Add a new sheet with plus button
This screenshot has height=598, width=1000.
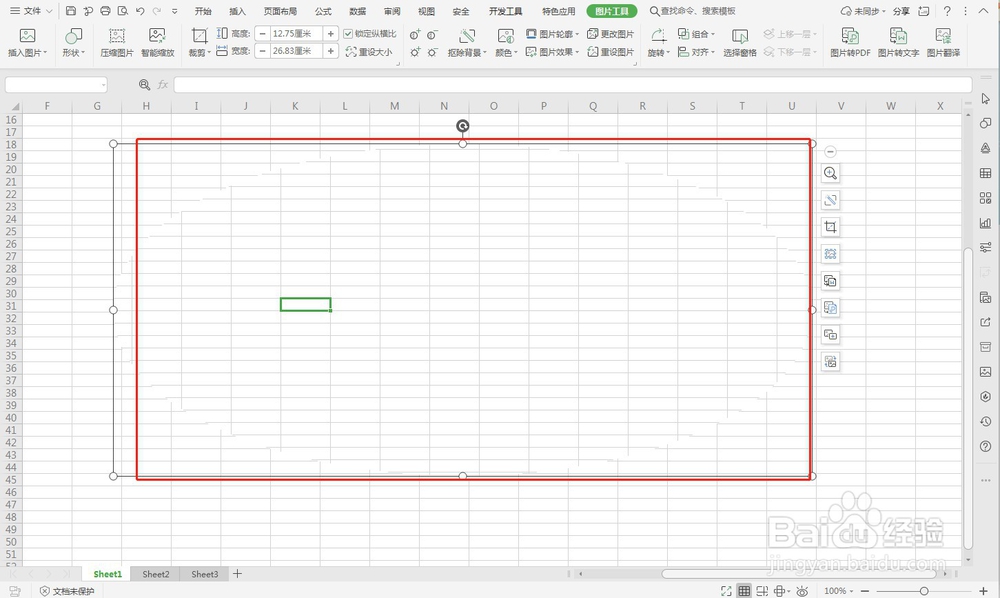[x=237, y=574]
